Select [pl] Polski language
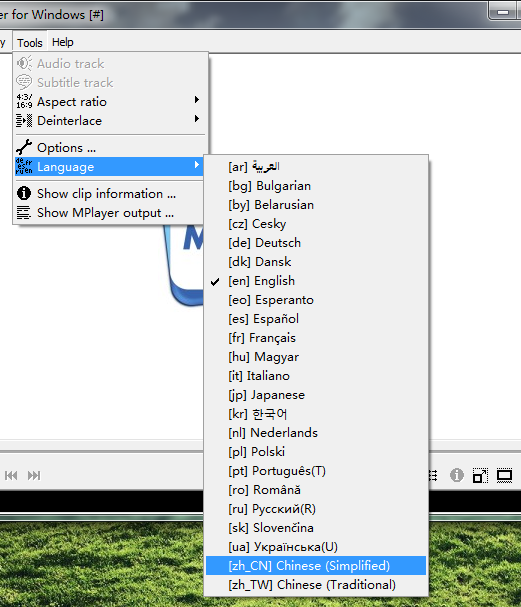This screenshot has height=607, width=521. pos(316,452)
